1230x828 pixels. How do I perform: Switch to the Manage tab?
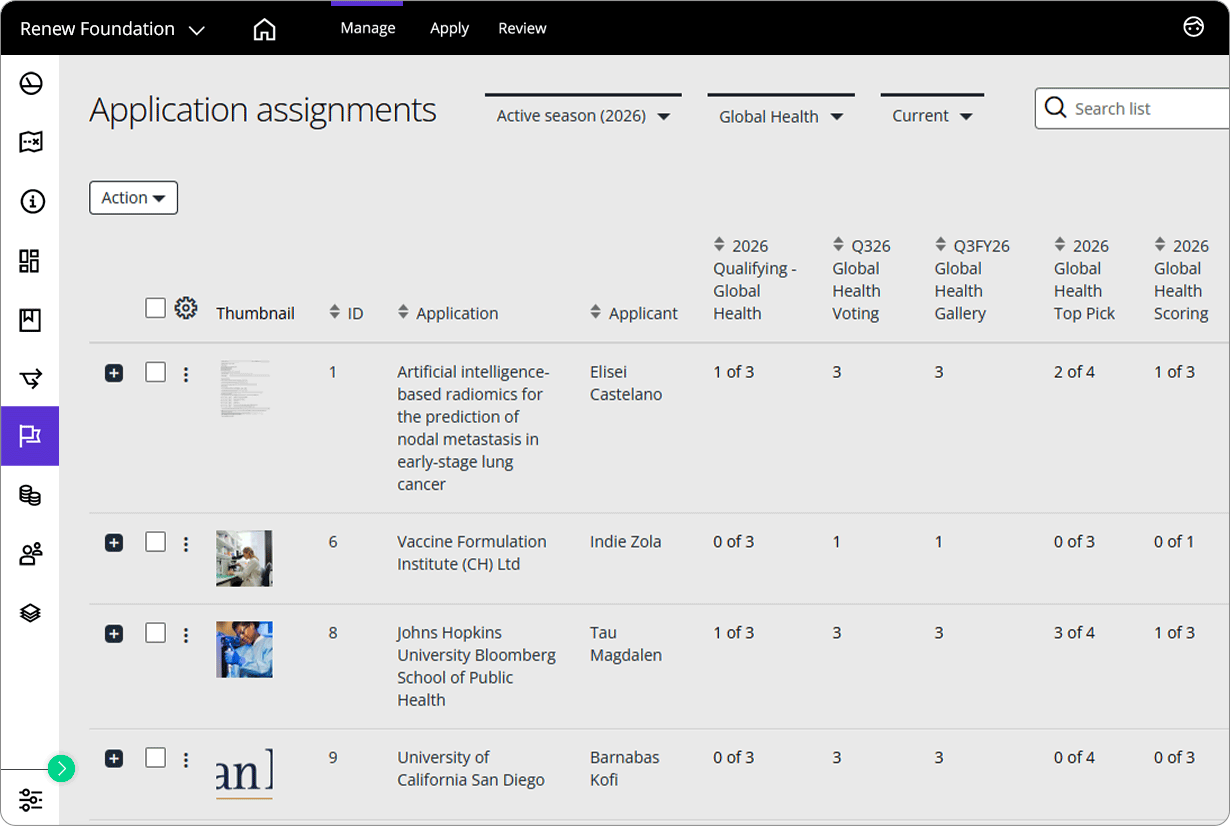click(x=367, y=28)
